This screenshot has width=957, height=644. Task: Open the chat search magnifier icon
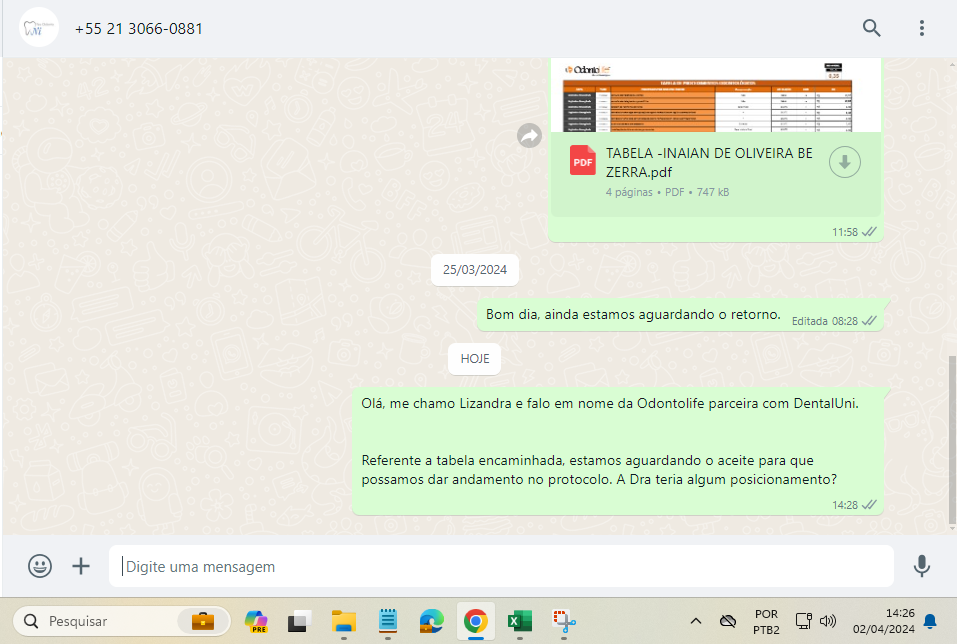tap(871, 28)
